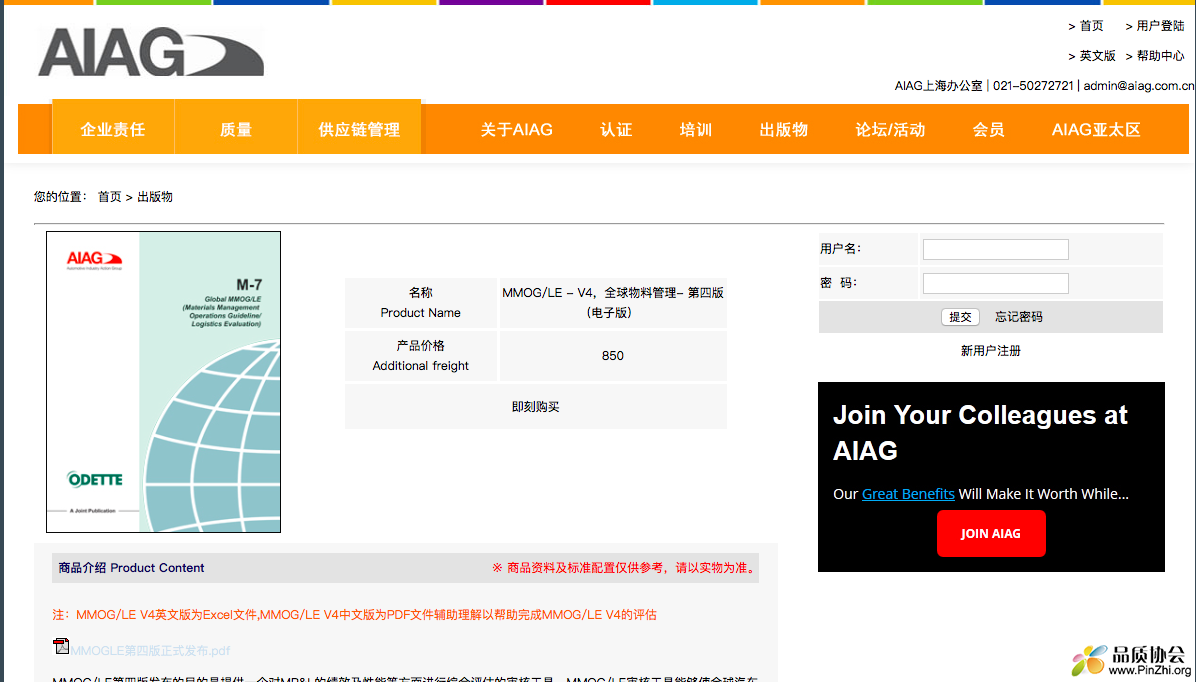Click the 提交 login button

[960, 317]
